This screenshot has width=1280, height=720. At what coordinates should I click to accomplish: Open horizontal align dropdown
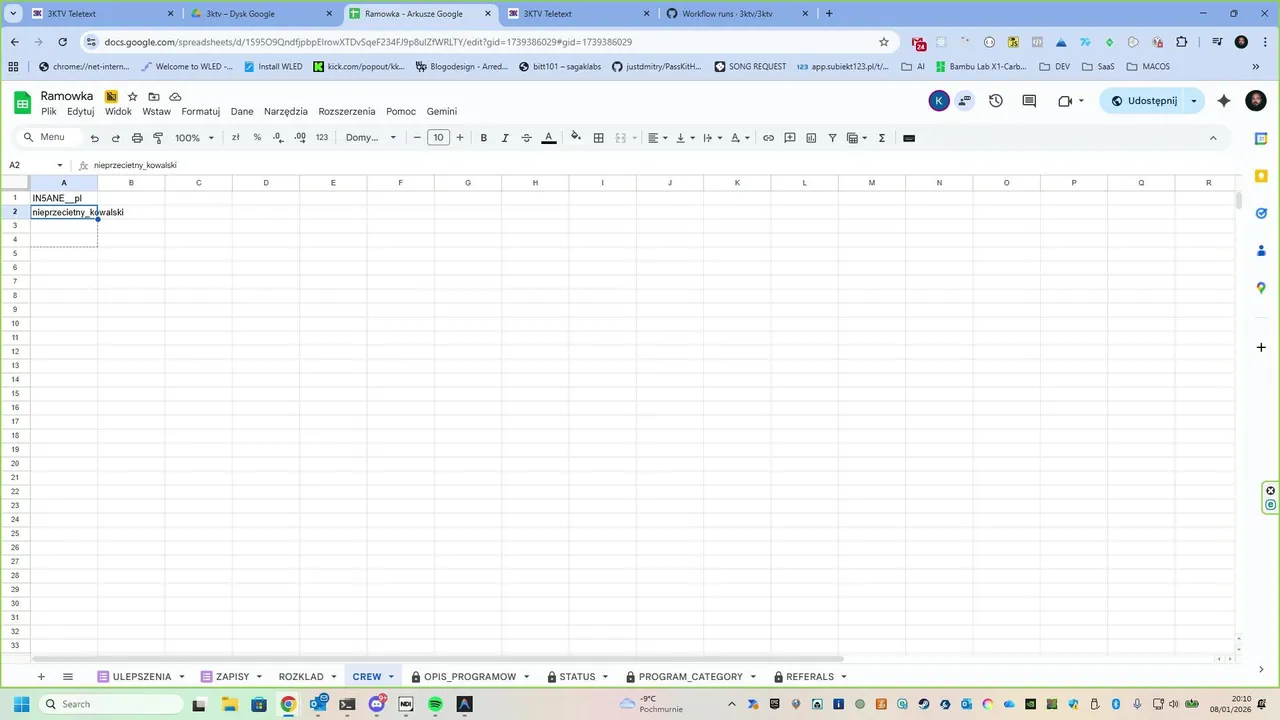(657, 138)
